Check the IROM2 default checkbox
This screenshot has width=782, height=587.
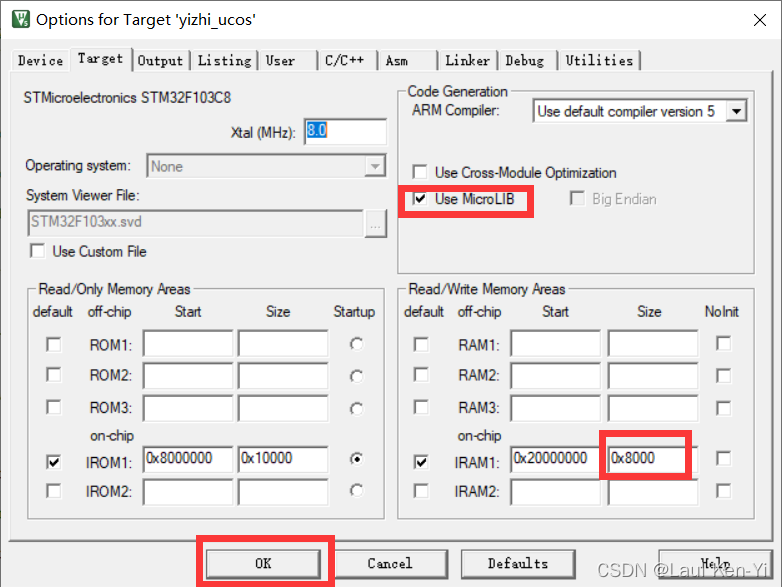(53, 491)
